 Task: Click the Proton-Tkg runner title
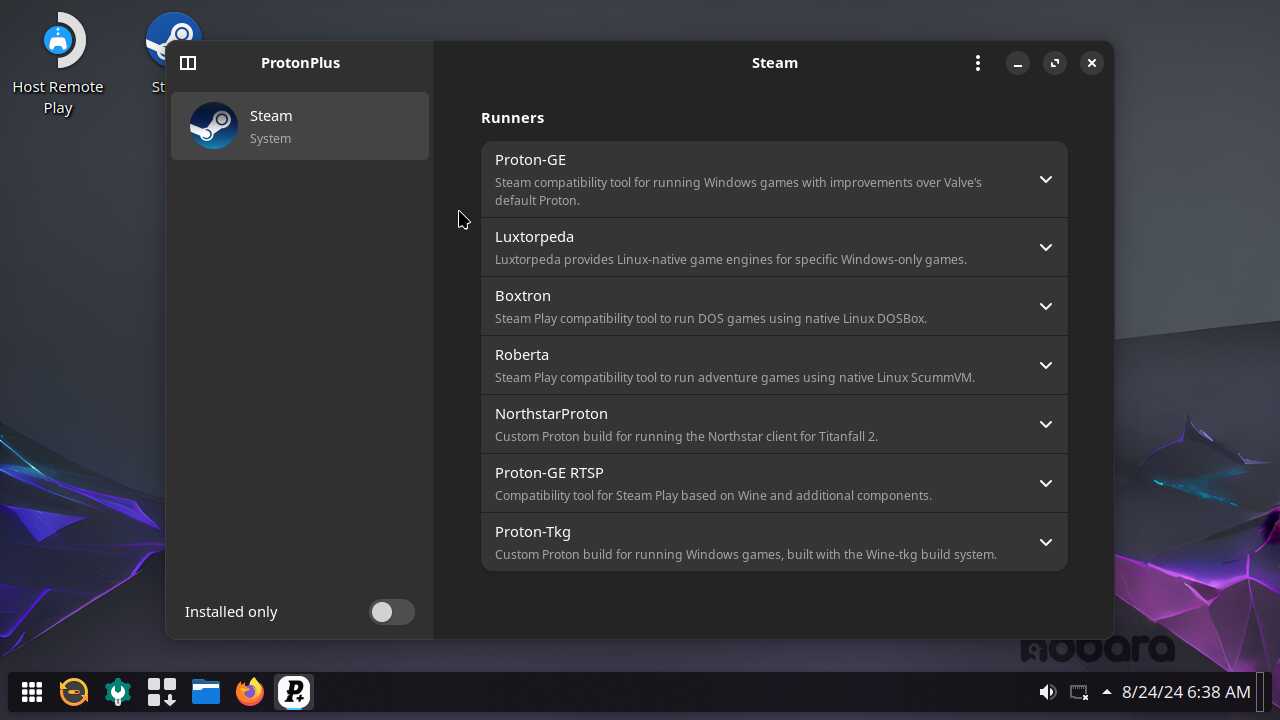pyautogui.click(x=533, y=532)
